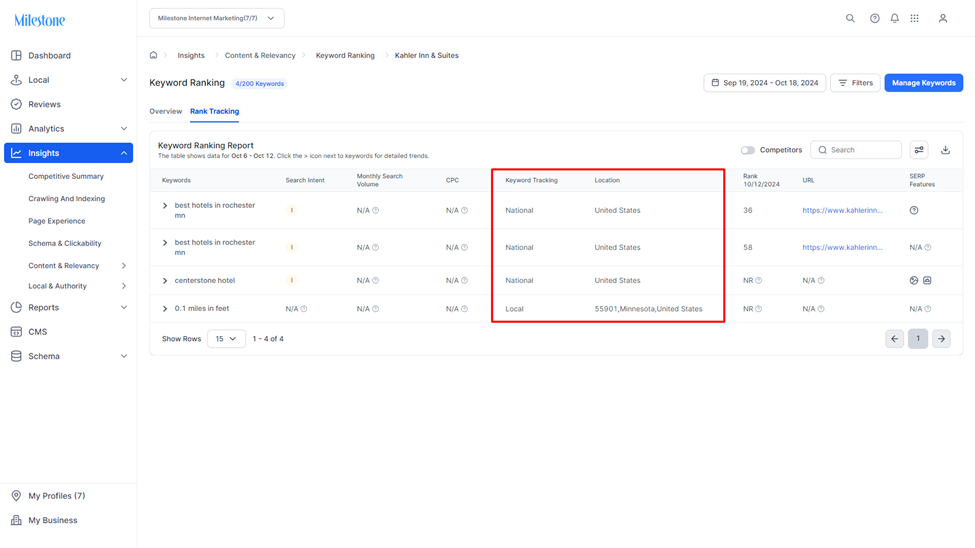Open the Milestone Internet Marketing account dropdown
The image size is (975, 548).
217,18
